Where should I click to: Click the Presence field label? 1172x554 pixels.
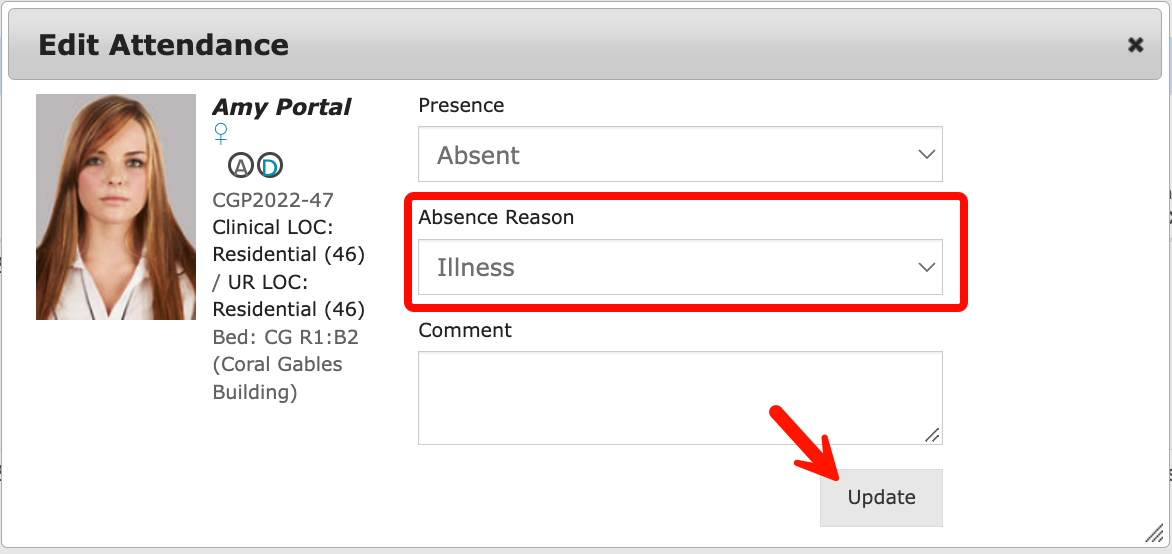(x=461, y=105)
